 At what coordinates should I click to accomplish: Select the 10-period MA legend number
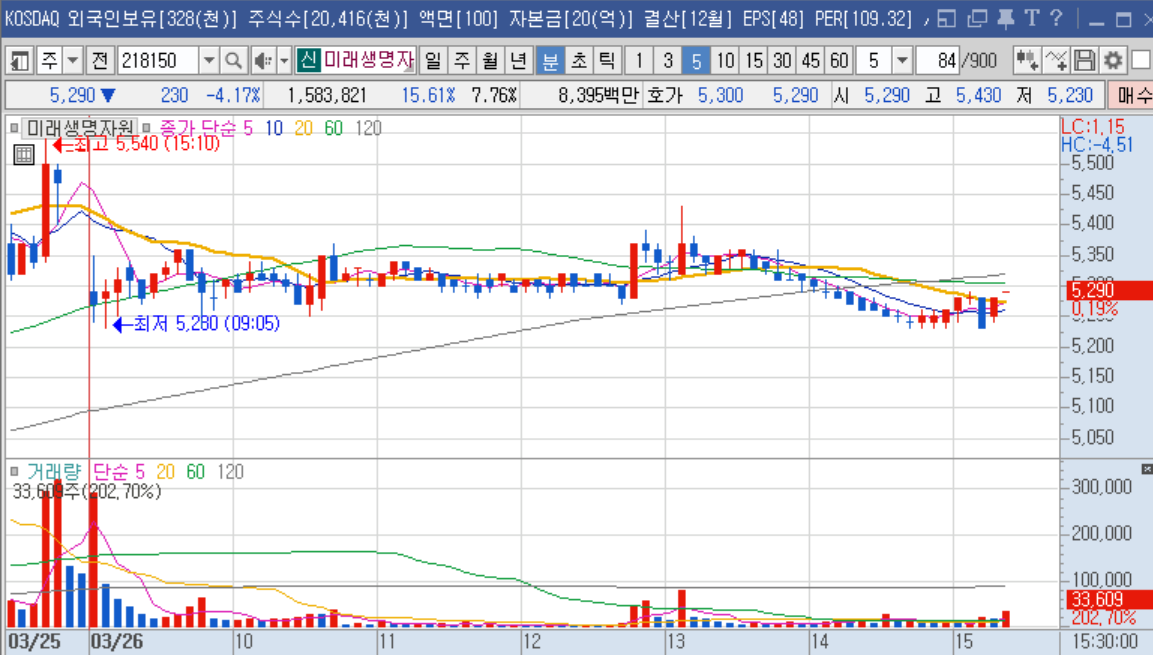pyautogui.click(x=274, y=128)
